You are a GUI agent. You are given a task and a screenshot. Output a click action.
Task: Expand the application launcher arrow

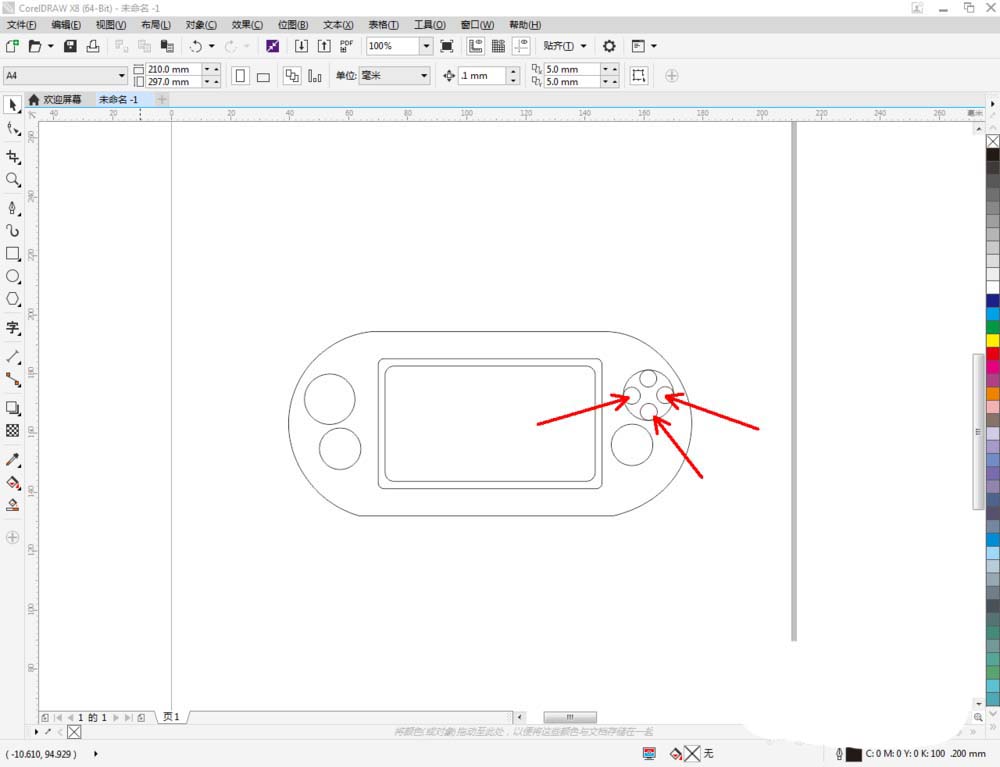(654, 46)
